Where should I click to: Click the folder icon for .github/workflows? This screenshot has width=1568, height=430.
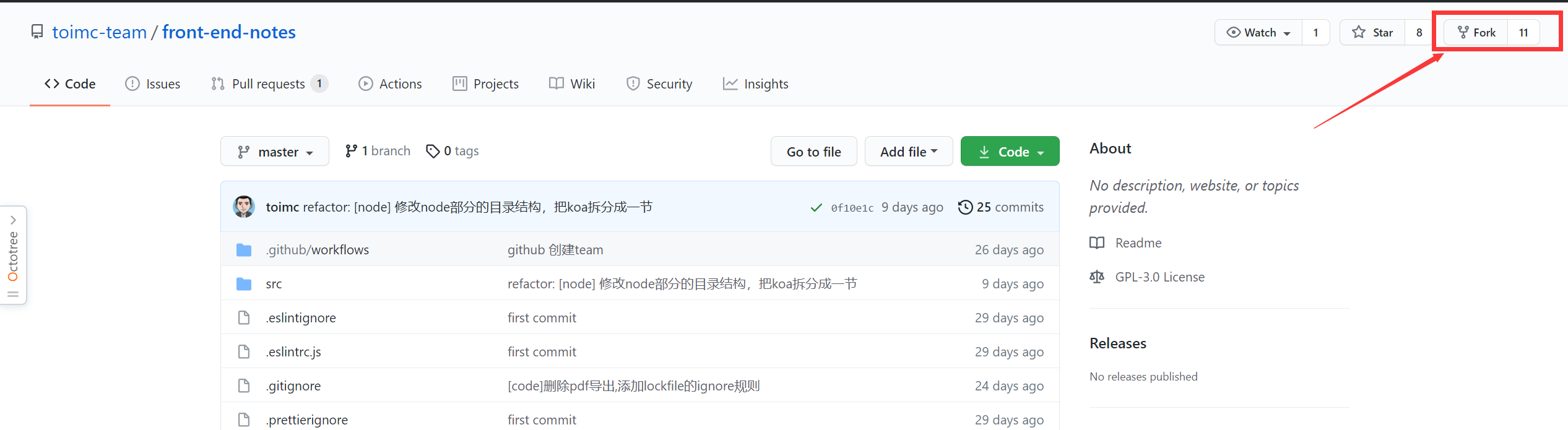(244, 250)
